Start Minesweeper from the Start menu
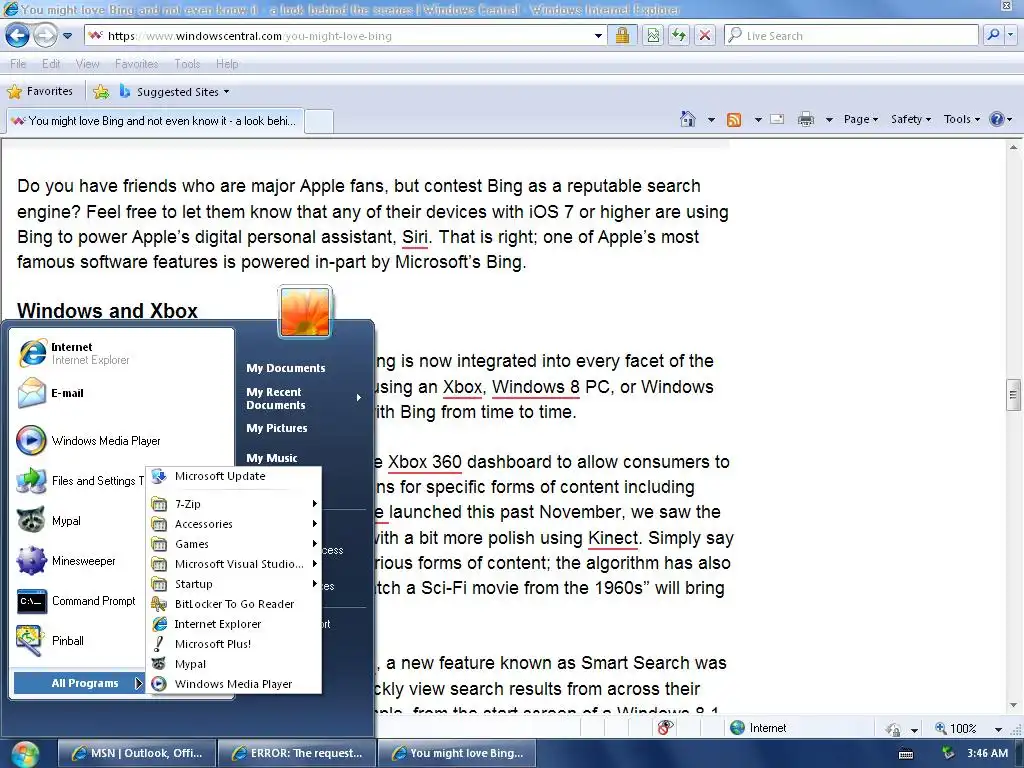The height and width of the screenshot is (768, 1024). point(78,561)
